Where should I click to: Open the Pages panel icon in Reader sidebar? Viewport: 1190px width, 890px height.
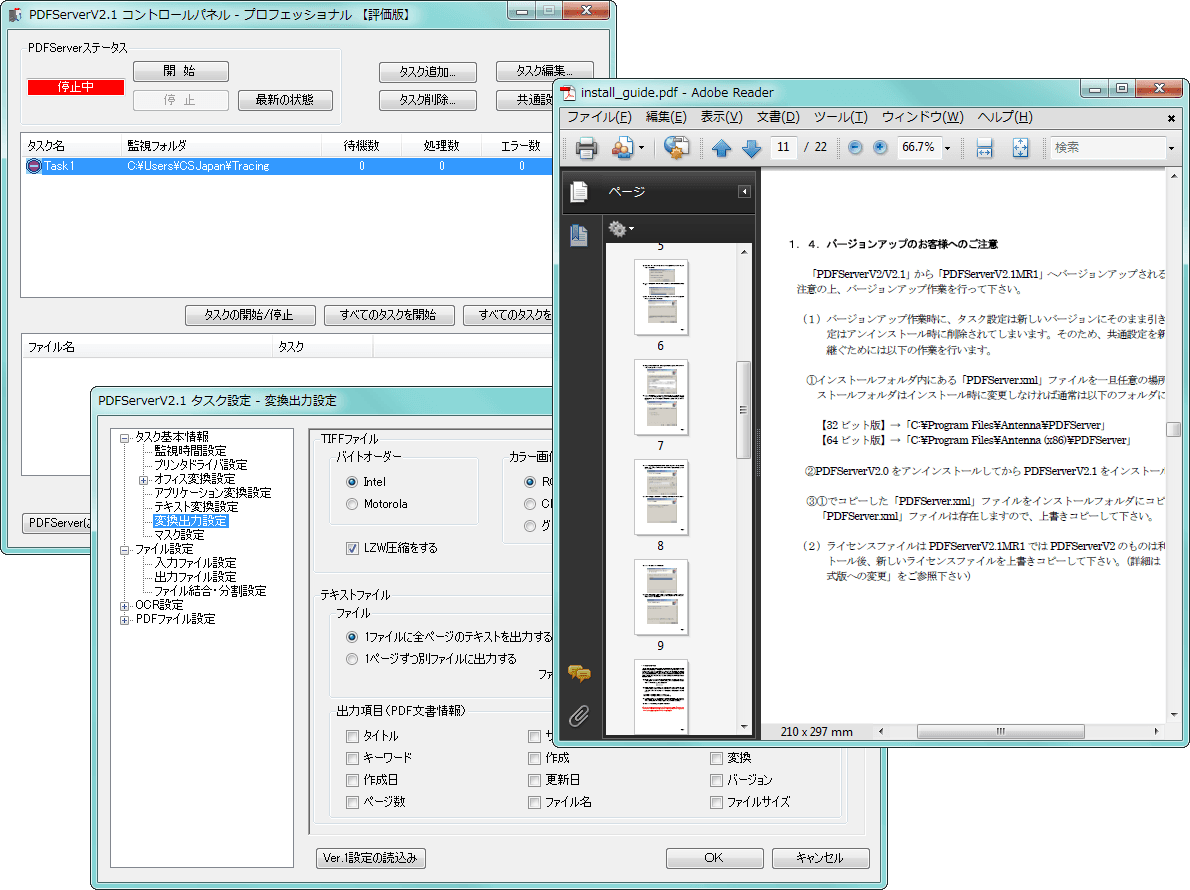click(579, 192)
